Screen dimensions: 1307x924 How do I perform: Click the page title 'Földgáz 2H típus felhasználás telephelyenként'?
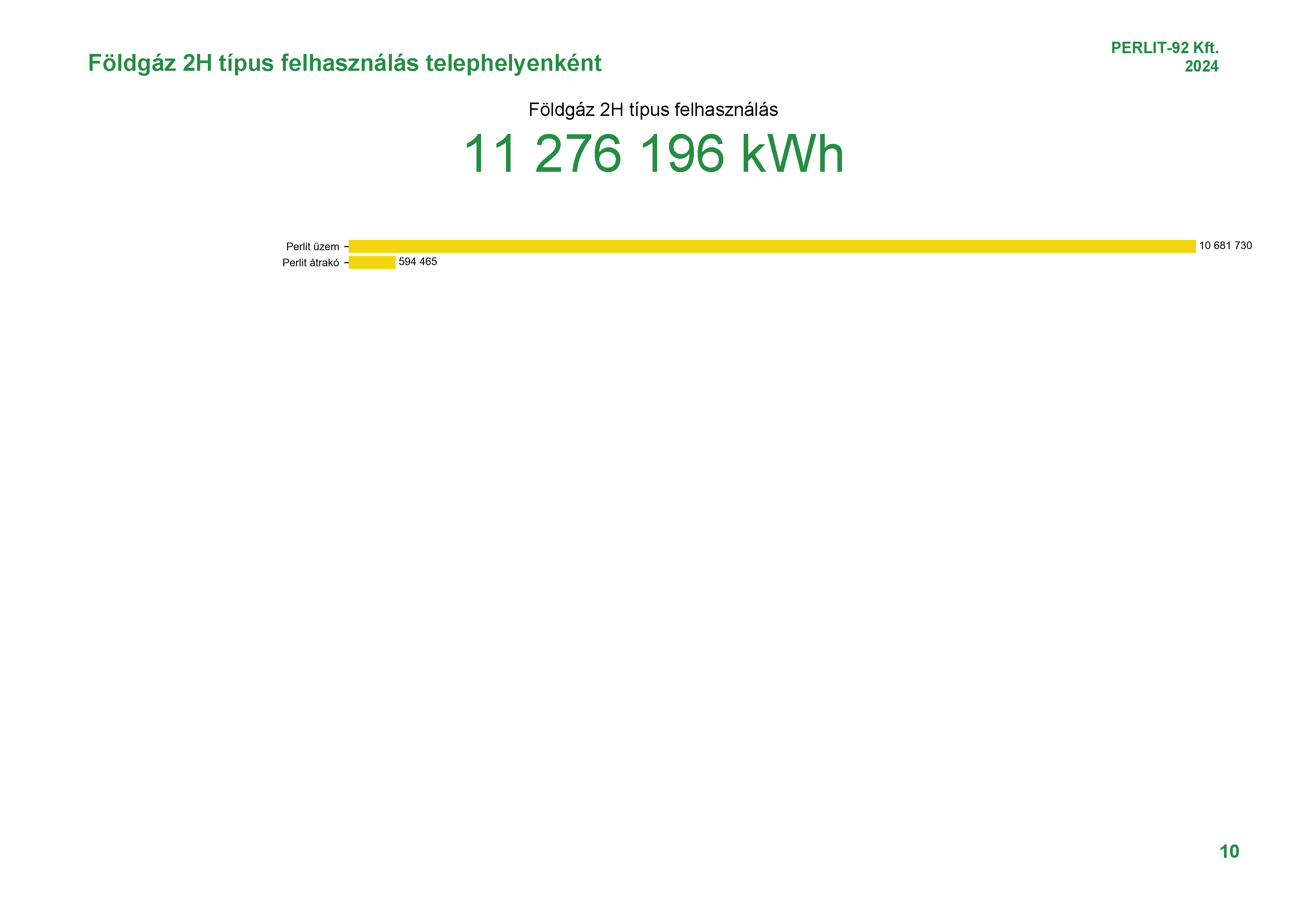pos(344,63)
